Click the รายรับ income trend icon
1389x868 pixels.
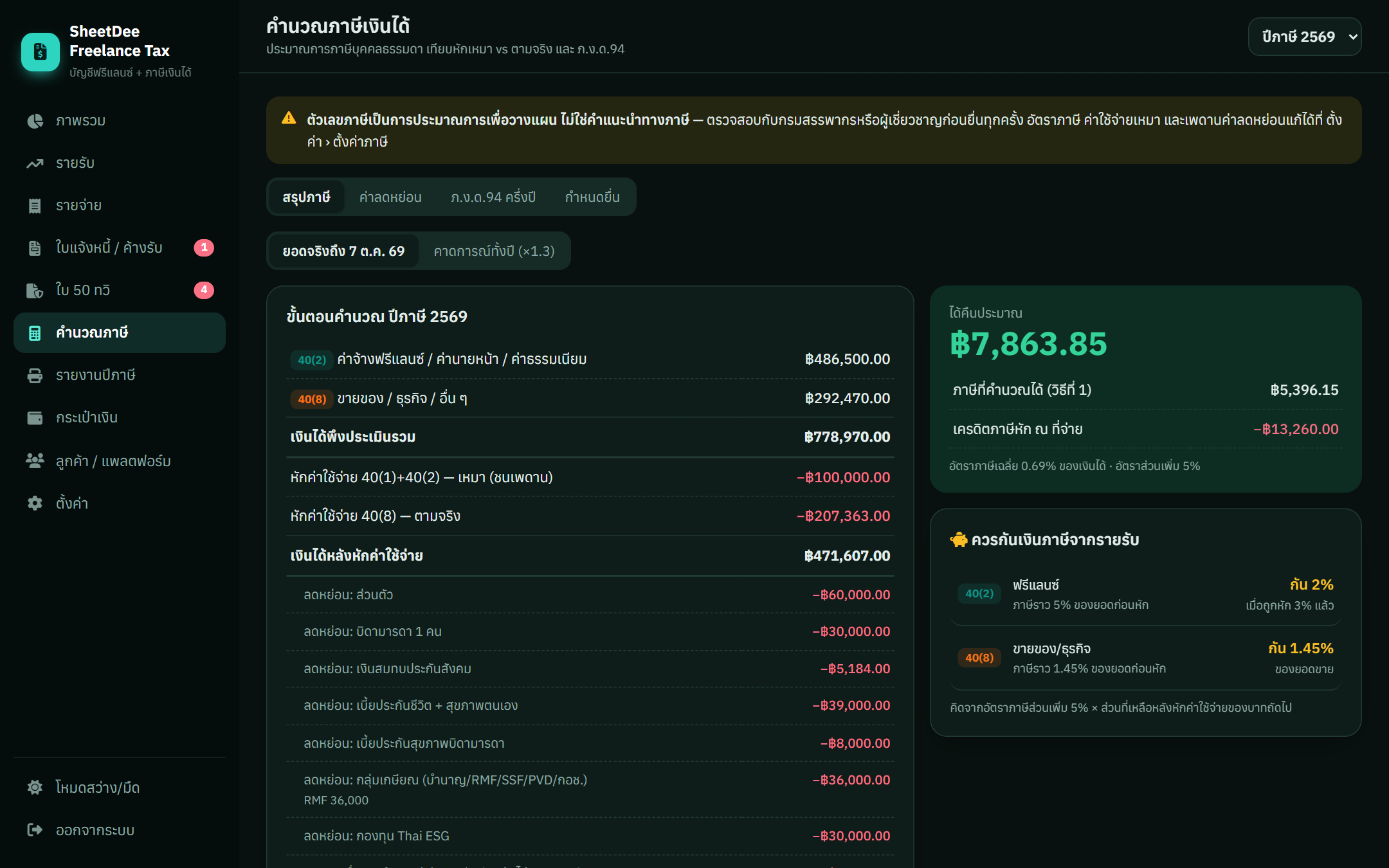click(x=35, y=163)
